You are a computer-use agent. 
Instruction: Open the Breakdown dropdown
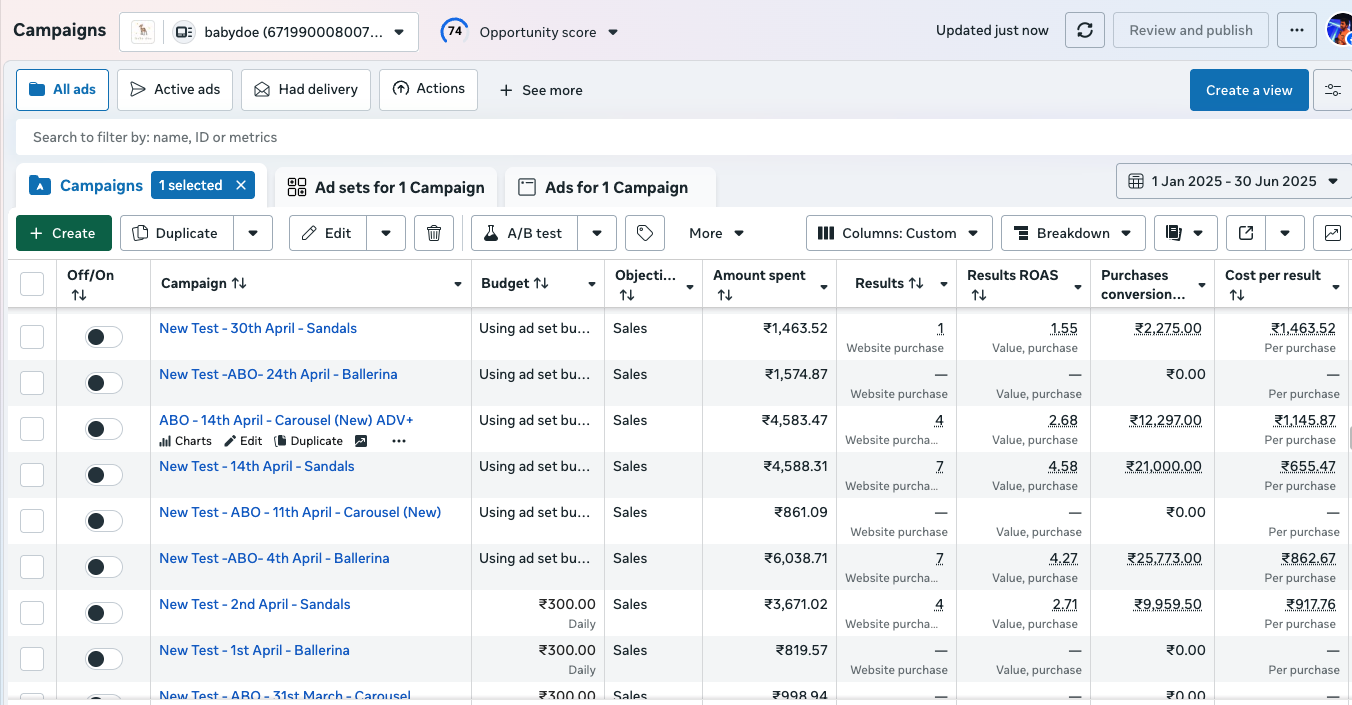pos(1073,233)
